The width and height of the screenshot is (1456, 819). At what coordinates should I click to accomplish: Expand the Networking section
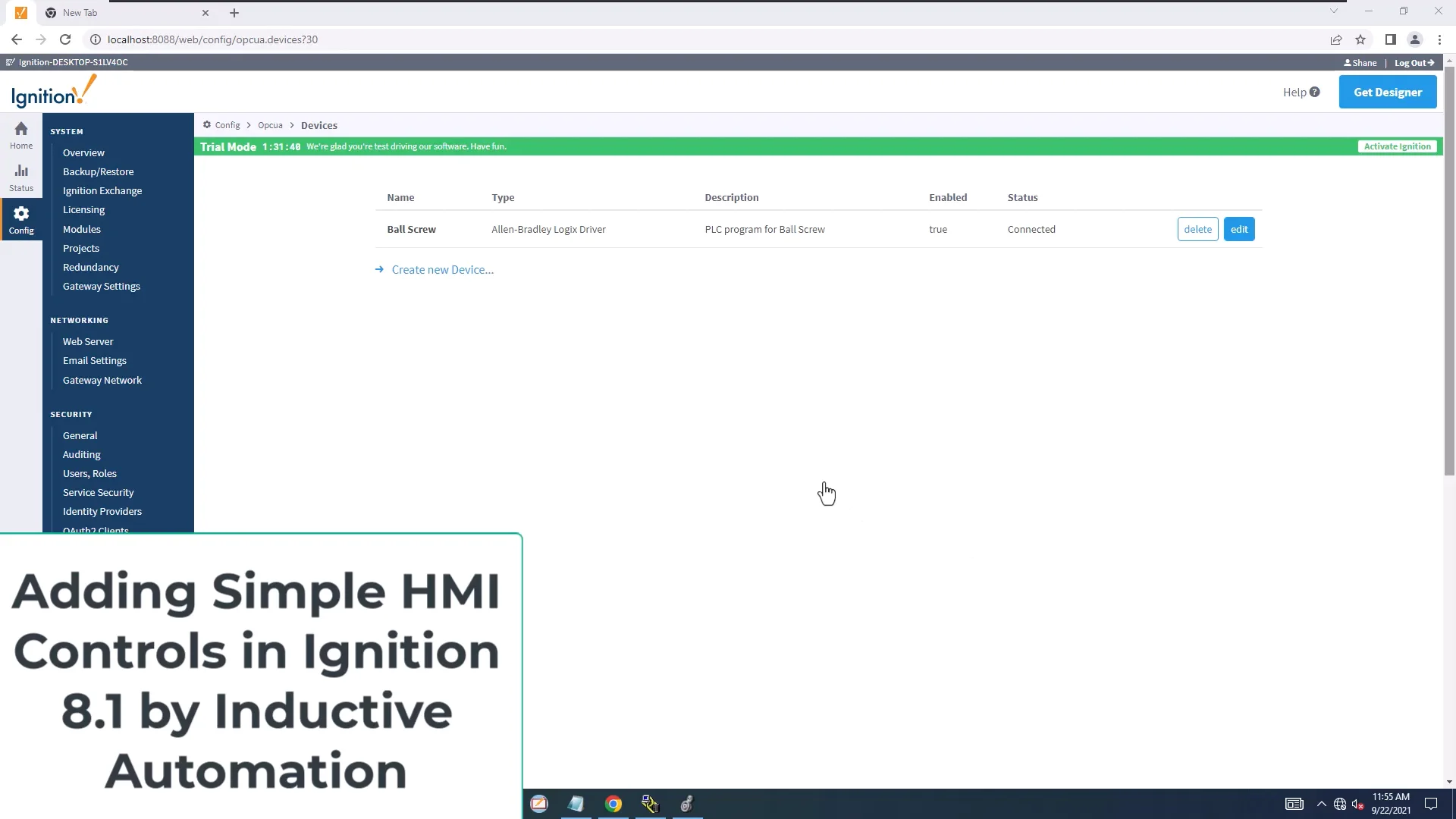point(79,319)
